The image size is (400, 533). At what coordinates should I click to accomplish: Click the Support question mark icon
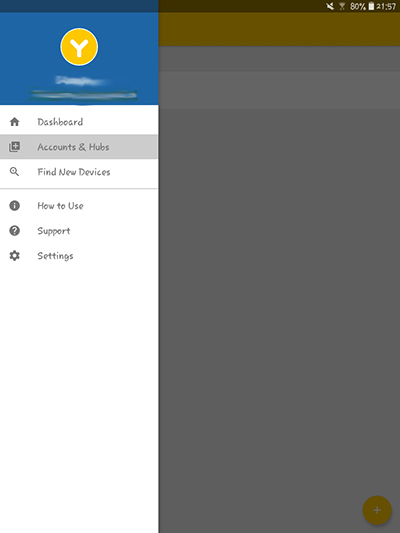coord(14,231)
